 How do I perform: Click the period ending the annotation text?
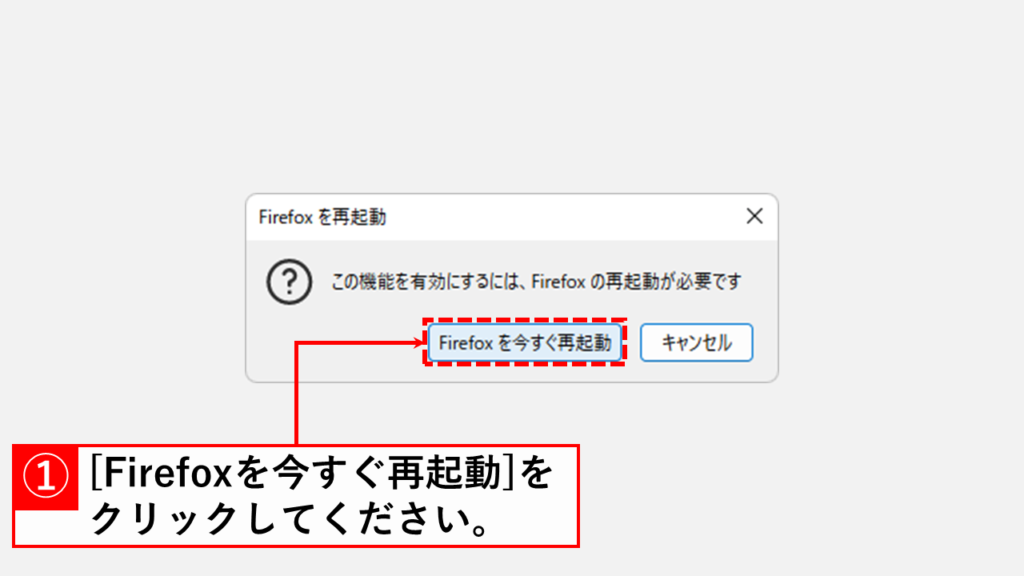[480, 530]
